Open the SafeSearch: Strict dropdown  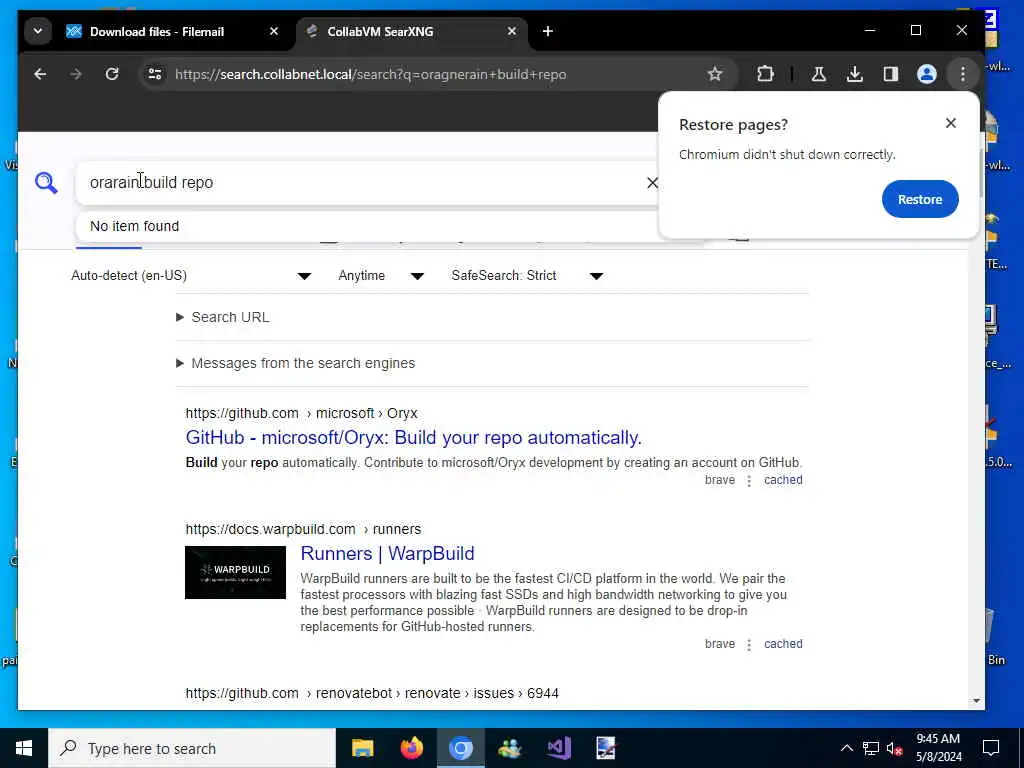527,276
